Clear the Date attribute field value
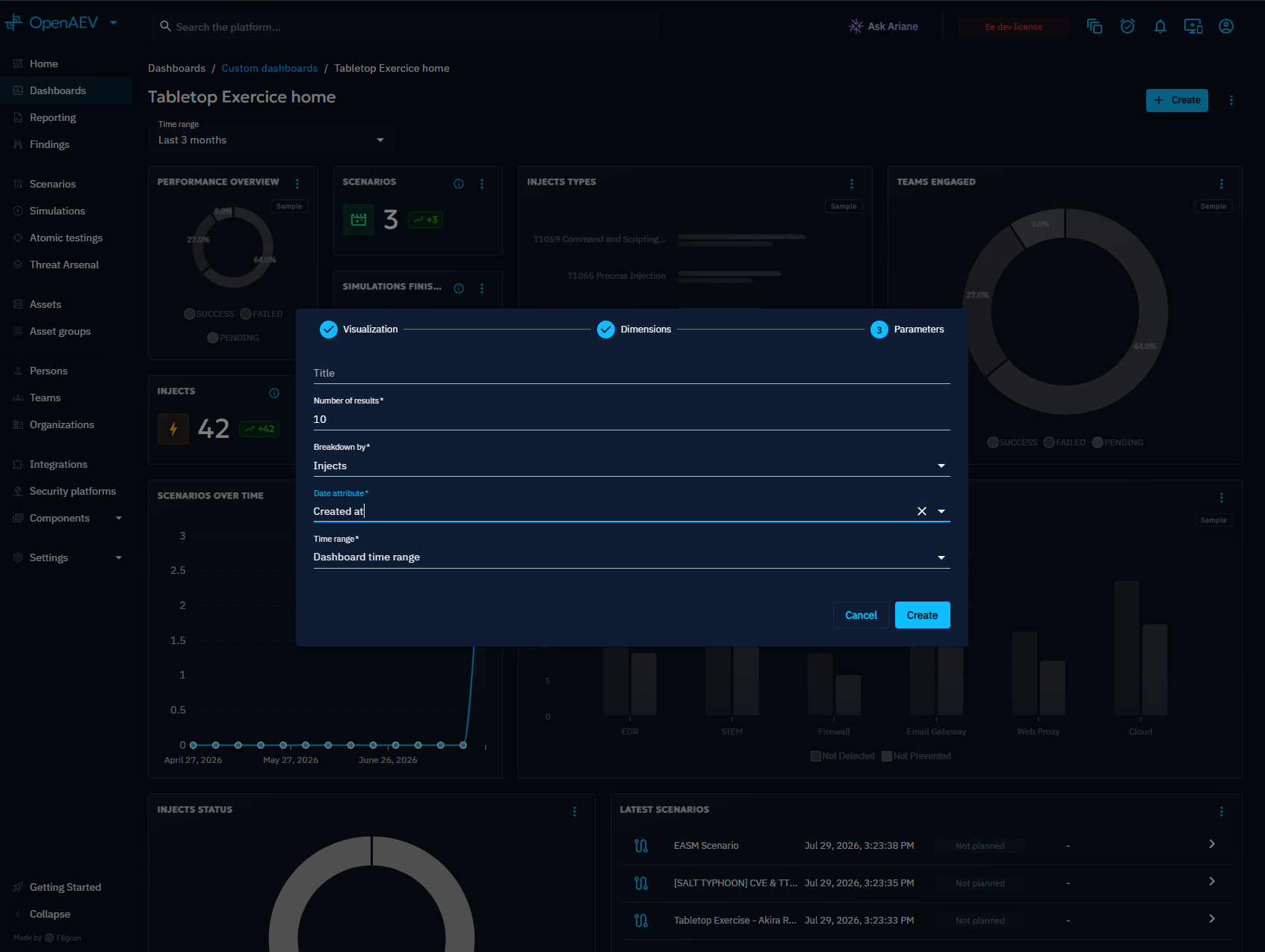 [x=921, y=511]
